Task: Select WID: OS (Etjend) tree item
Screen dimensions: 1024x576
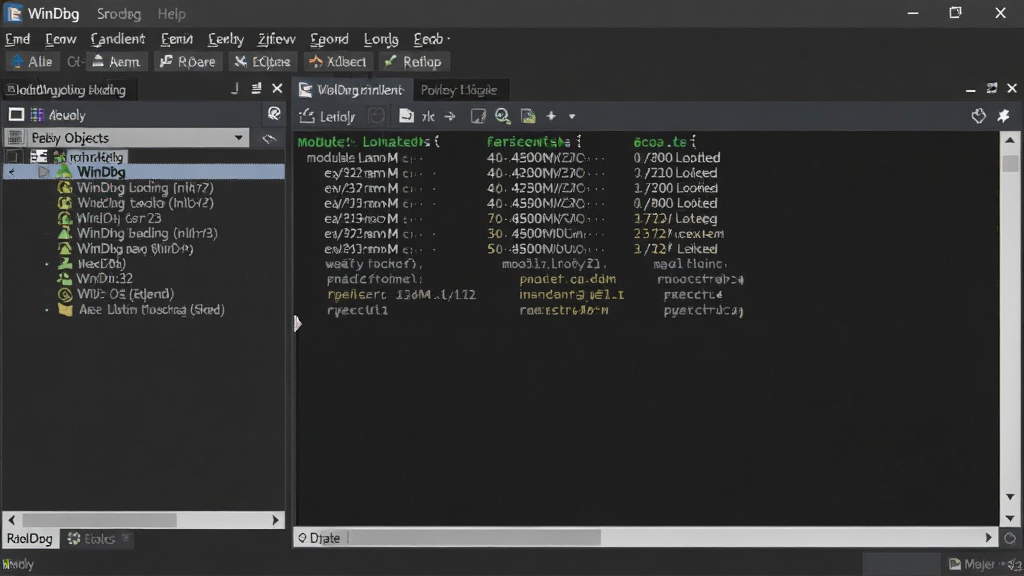Action: (125, 294)
